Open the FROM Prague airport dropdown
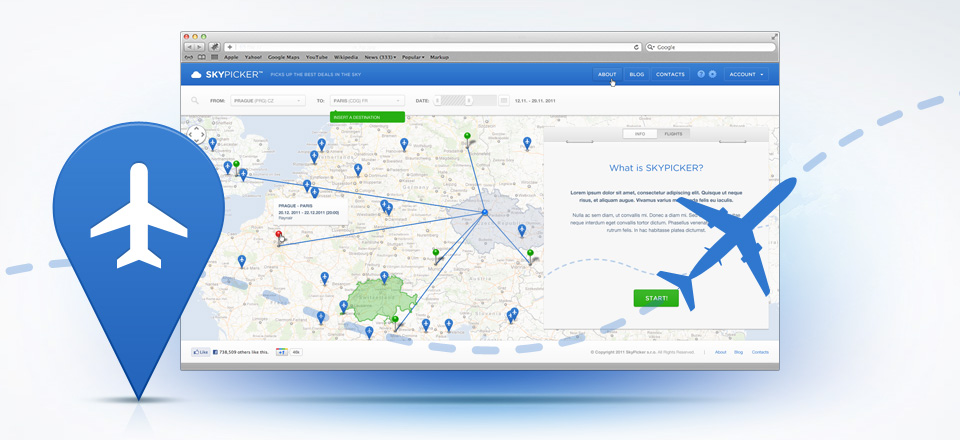 [x=267, y=100]
